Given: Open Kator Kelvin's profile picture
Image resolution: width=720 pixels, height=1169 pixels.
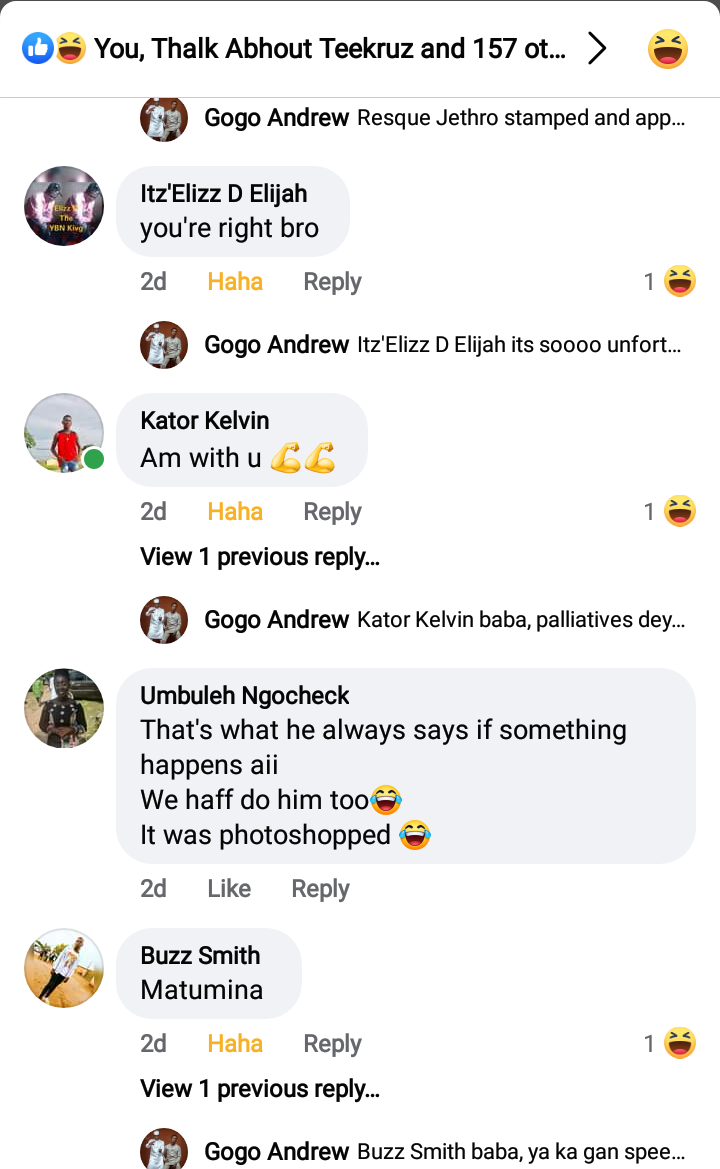Looking at the screenshot, I should (64, 433).
